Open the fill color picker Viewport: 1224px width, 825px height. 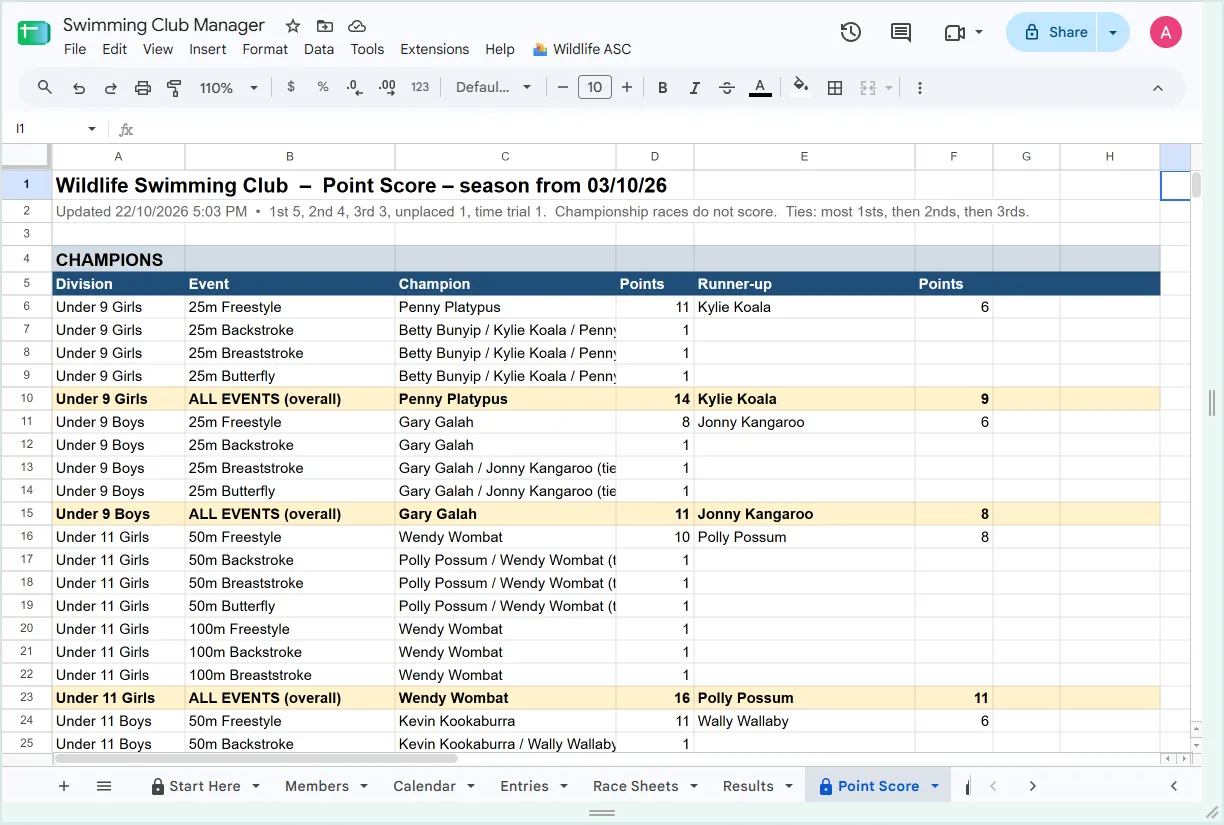[801, 88]
